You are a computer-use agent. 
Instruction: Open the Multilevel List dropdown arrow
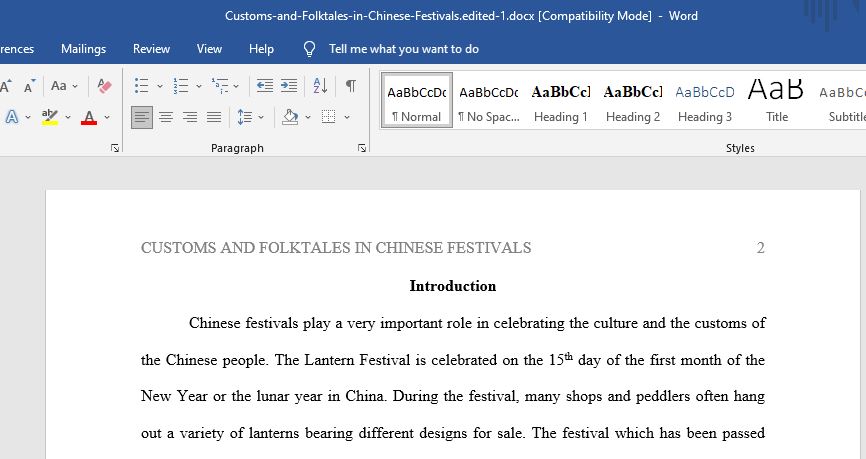tap(236, 86)
